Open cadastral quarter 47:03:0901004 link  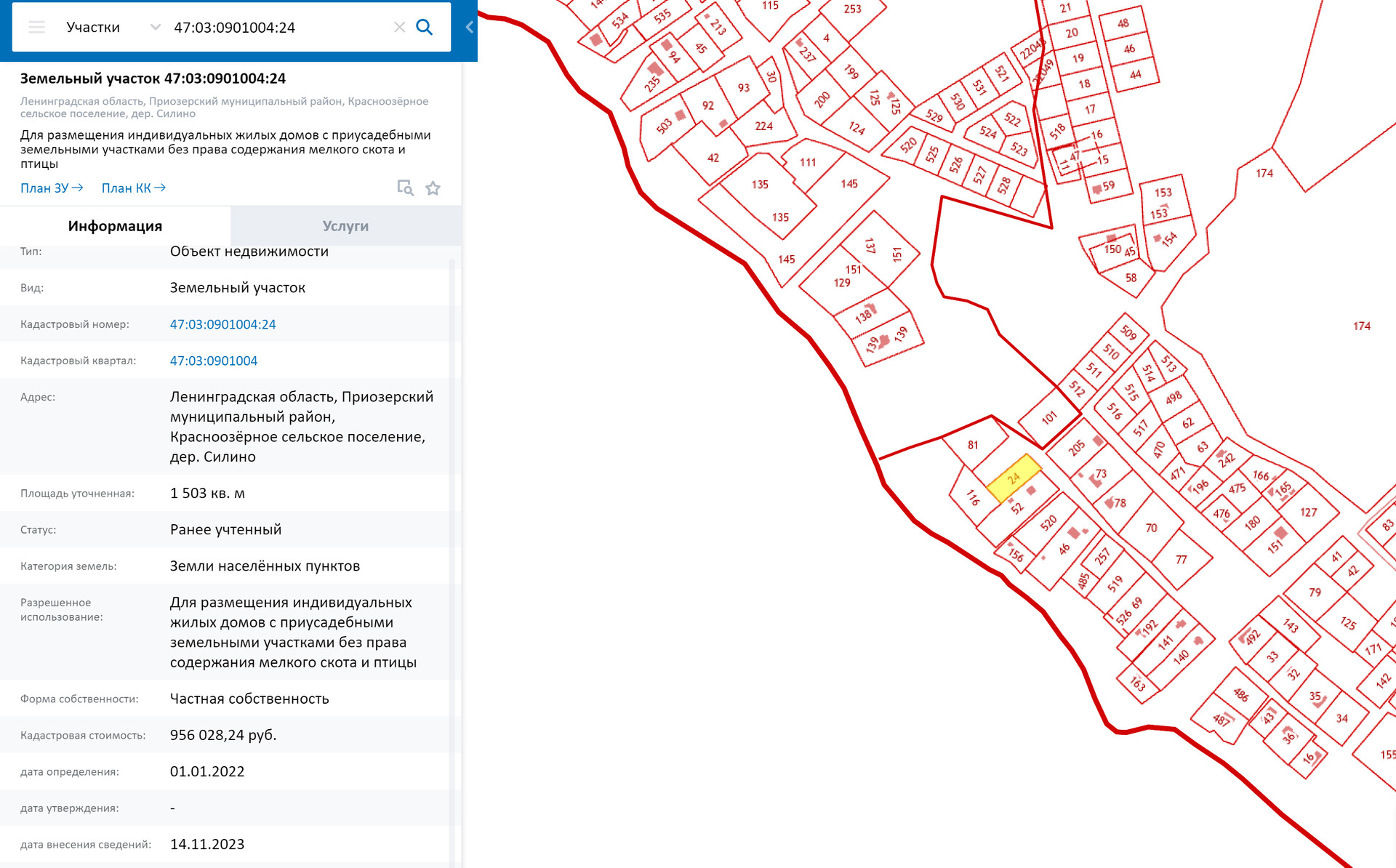pos(213,361)
